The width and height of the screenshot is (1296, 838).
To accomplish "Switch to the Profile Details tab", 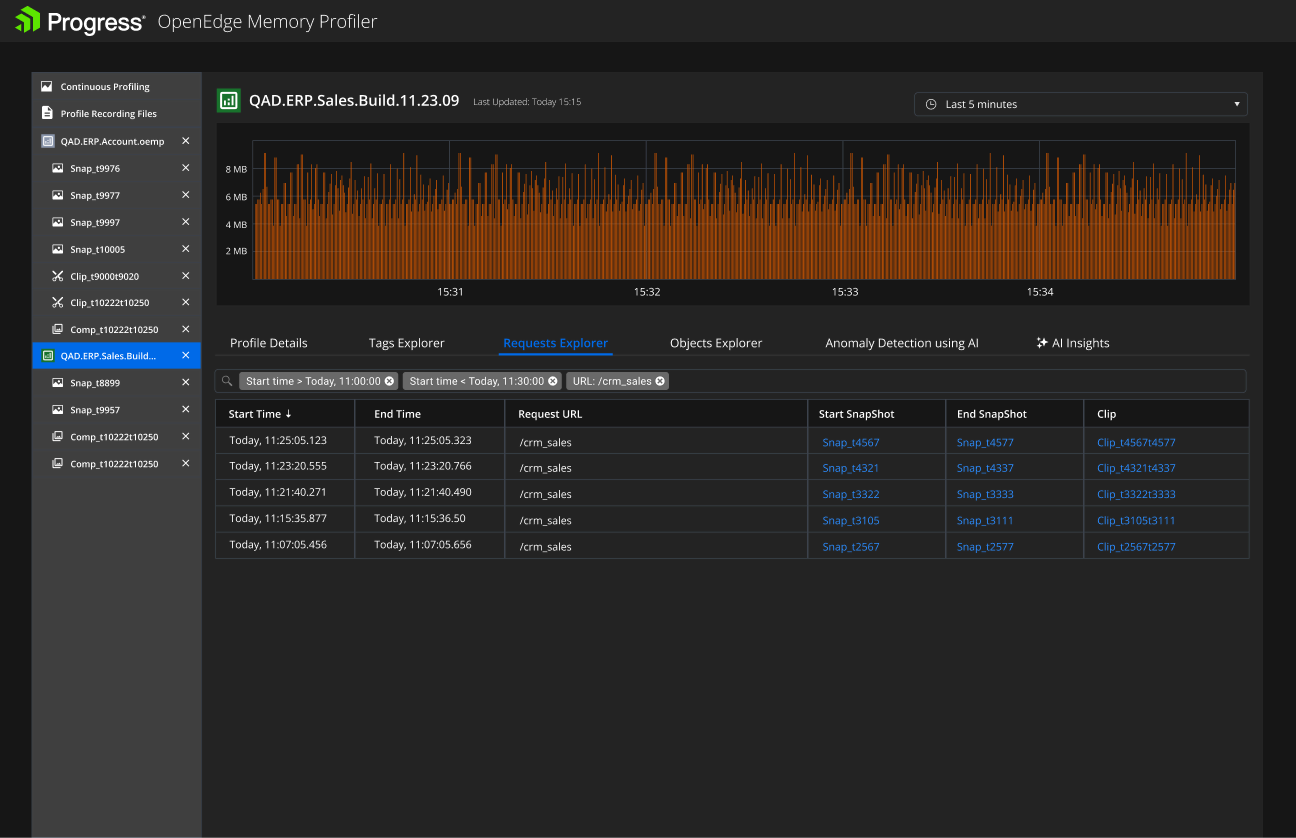I will [269, 343].
